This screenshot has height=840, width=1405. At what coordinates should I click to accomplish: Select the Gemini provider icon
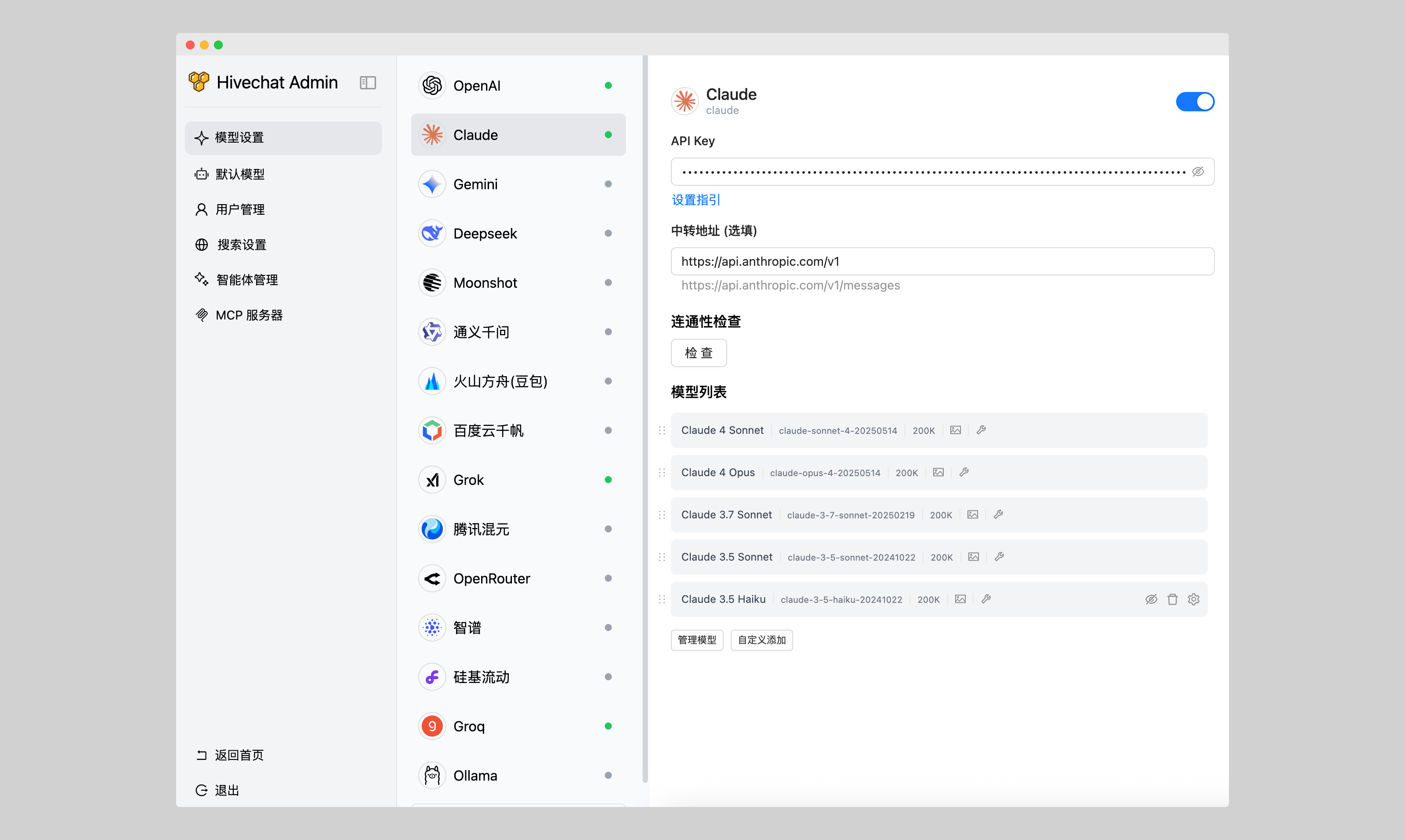point(433,184)
